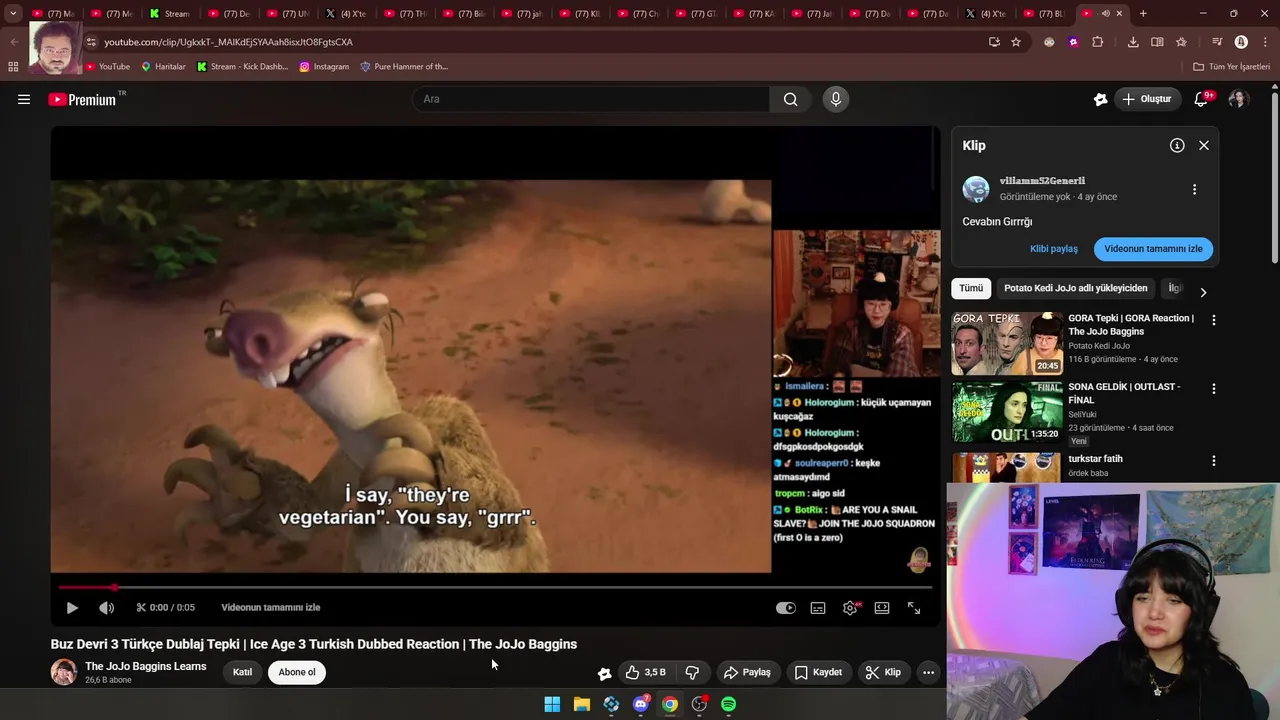Screen dimensions: 1280x720
Task: Turn on subtitles with the captions button
Action: pyautogui.click(x=818, y=607)
